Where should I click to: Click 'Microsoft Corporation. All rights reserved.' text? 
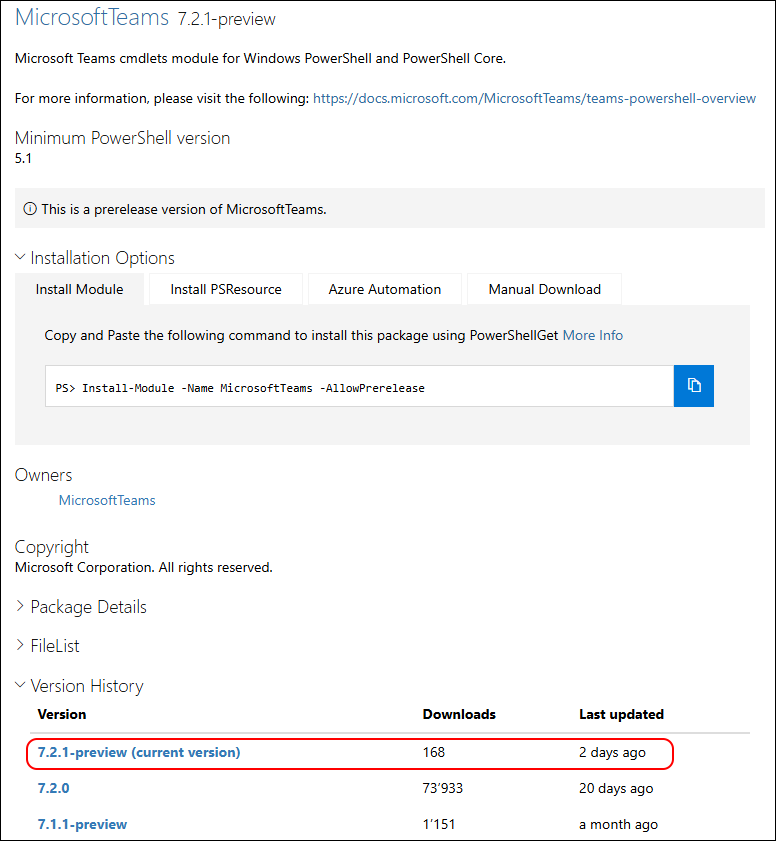pyautogui.click(x=144, y=567)
